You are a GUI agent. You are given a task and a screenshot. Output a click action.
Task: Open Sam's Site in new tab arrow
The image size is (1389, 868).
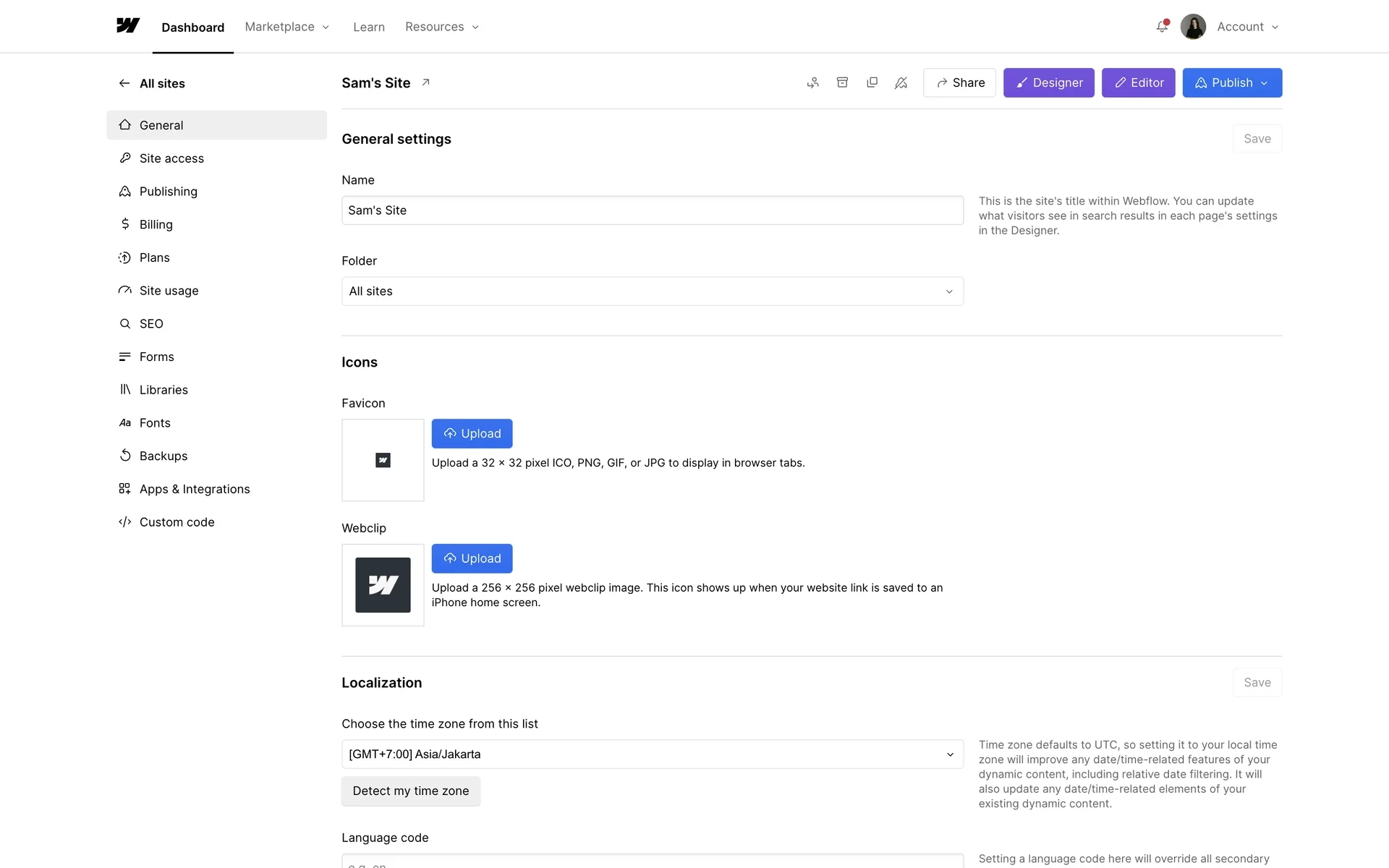(426, 82)
